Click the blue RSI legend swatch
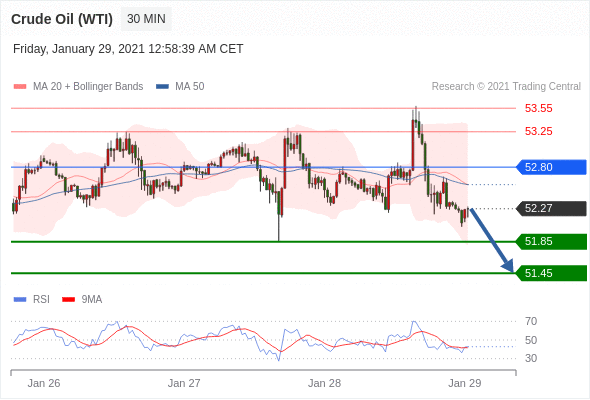Viewport: 590px width, 400px height. tap(20, 300)
